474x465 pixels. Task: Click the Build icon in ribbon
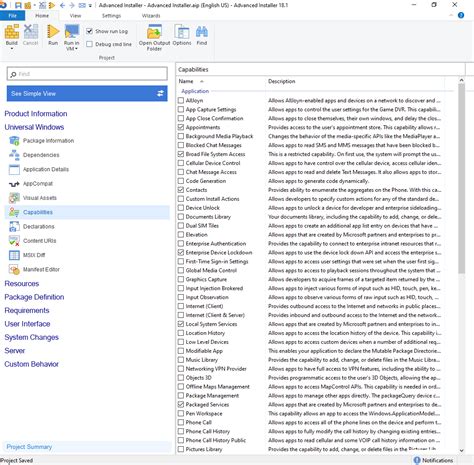click(12, 32)
